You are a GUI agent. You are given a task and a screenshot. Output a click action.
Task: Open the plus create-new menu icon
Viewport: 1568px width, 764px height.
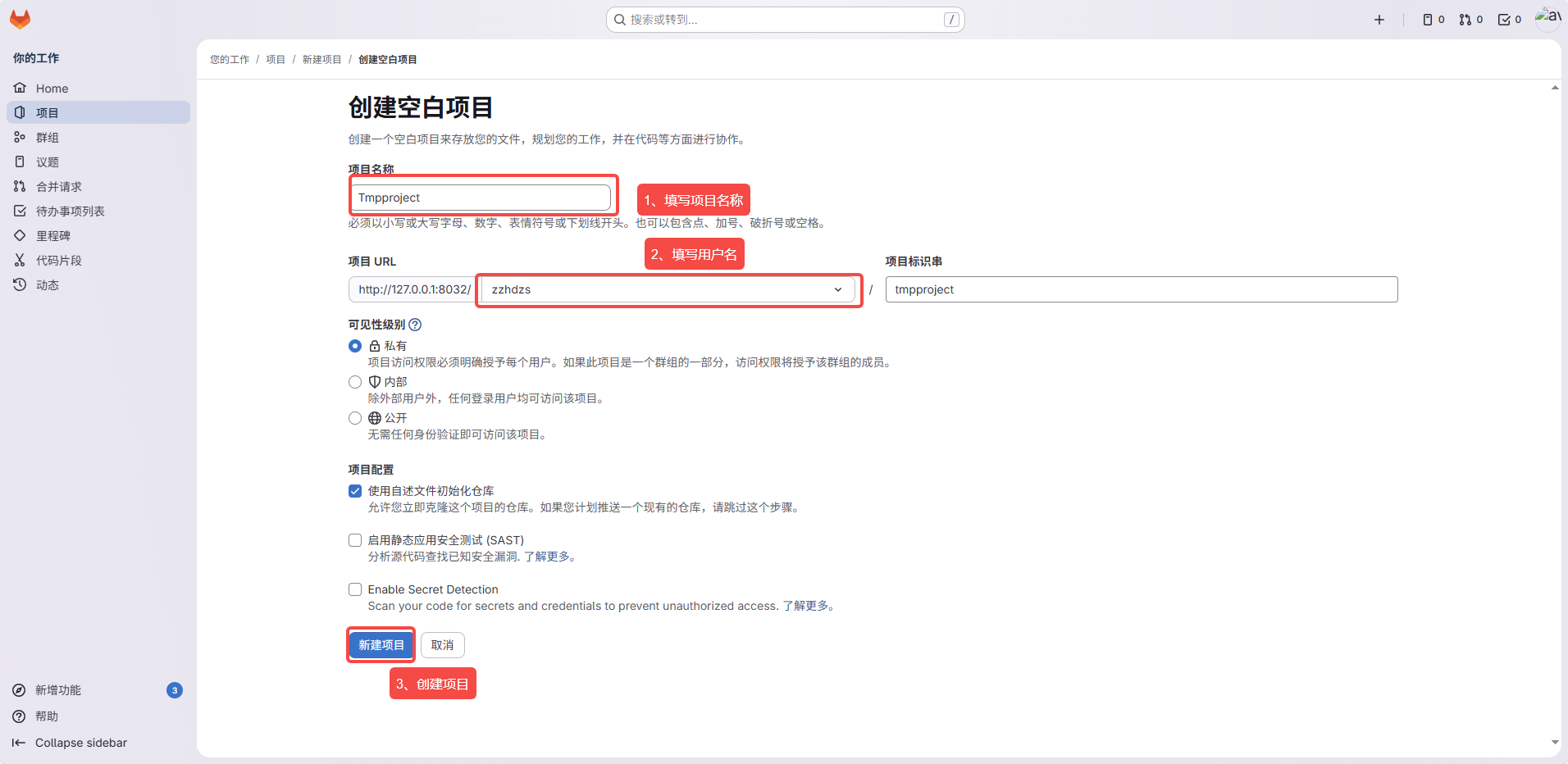coord(1379,20)
